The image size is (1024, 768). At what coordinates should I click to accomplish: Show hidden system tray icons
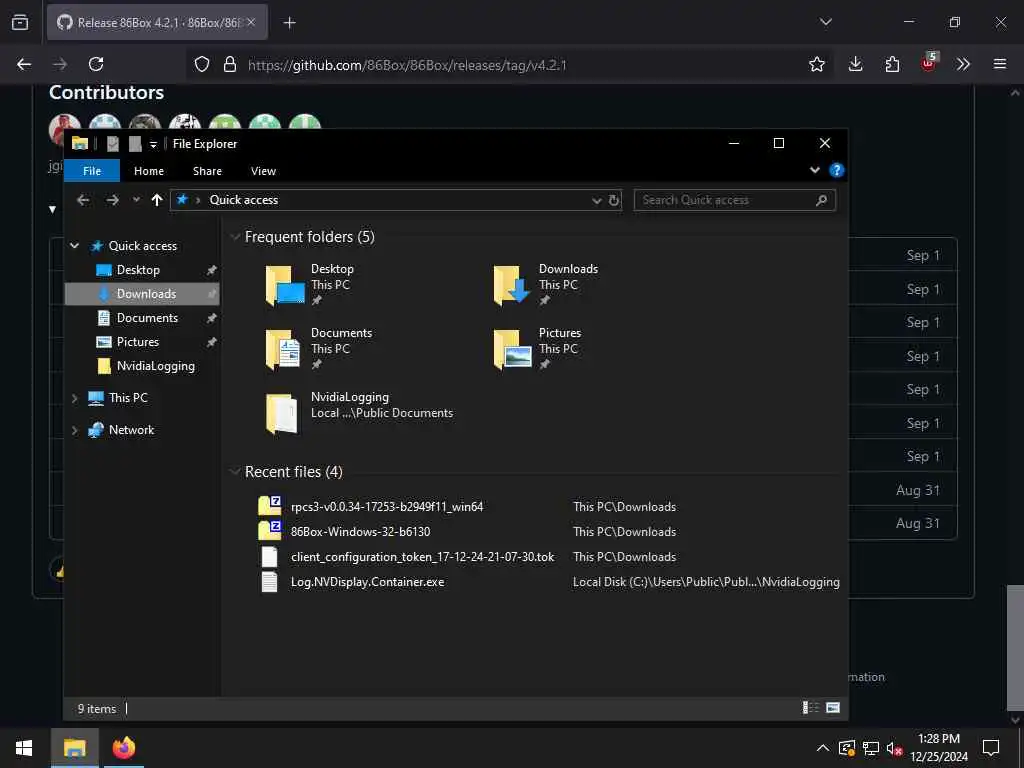pyautogui.click(x=823, y=748)
